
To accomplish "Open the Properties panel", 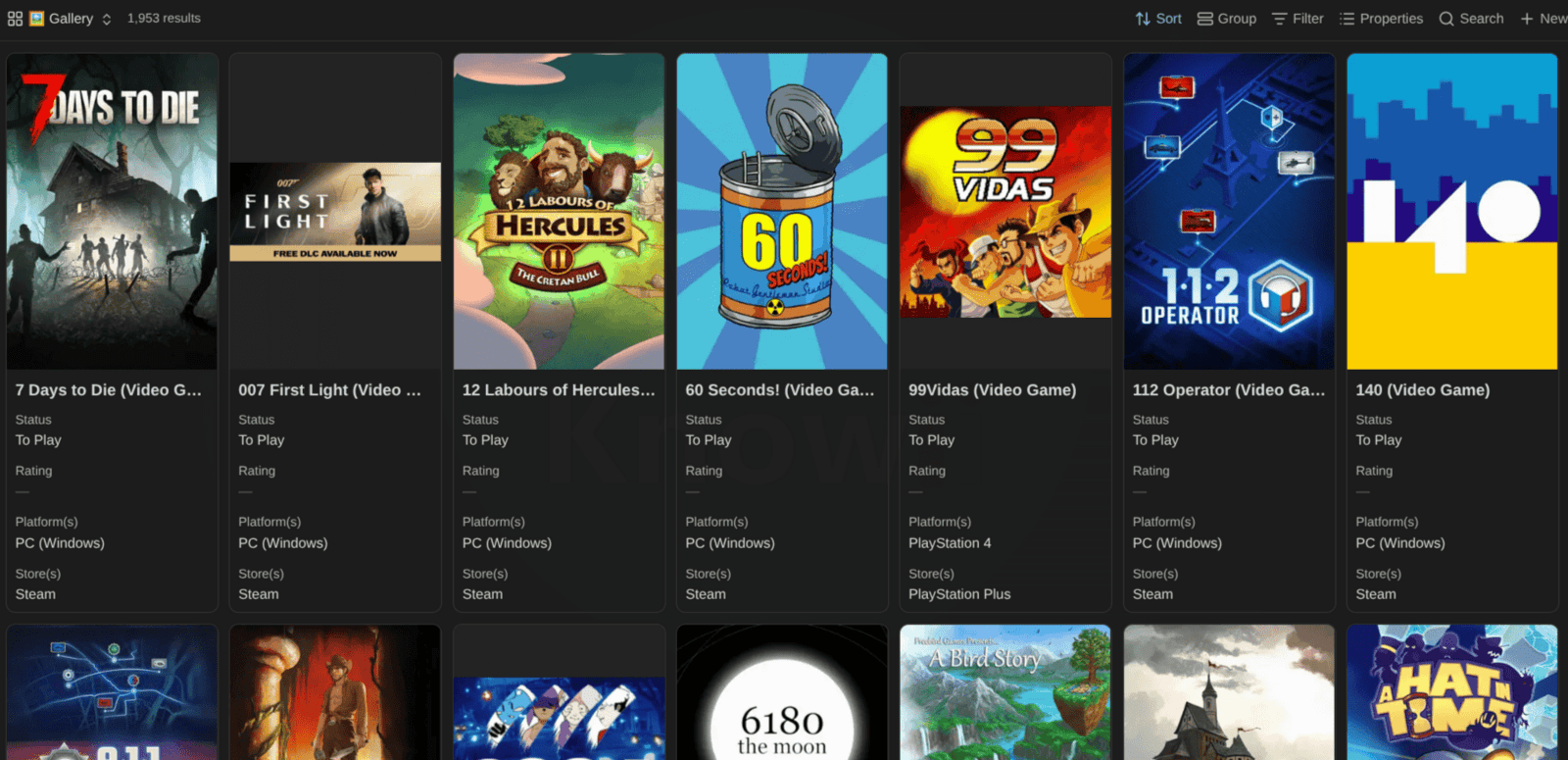I will 1381,19.
